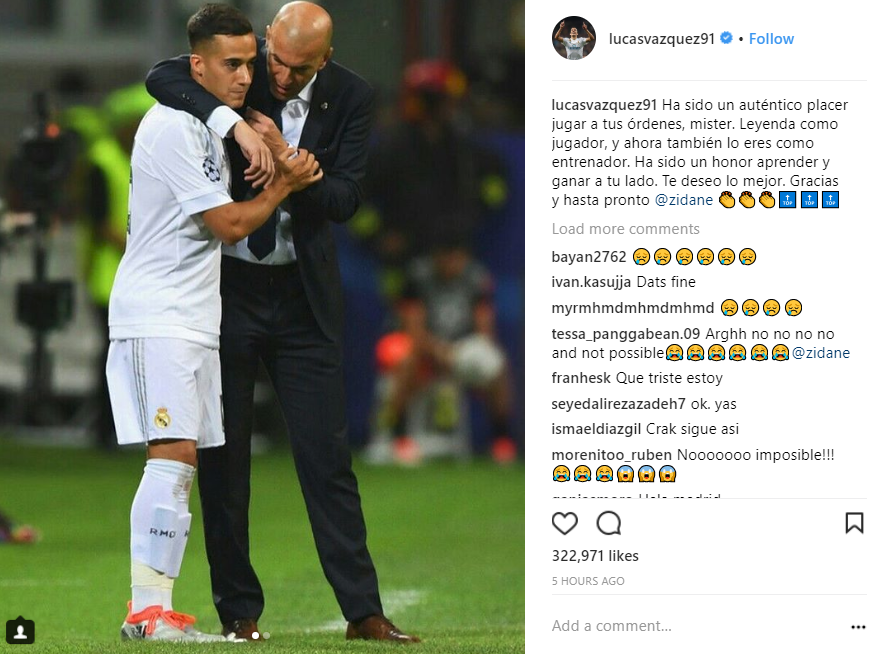Viewport: 875px width, 654px height.
Task: Follow lucasvazquez91
Action: point(771,39)
